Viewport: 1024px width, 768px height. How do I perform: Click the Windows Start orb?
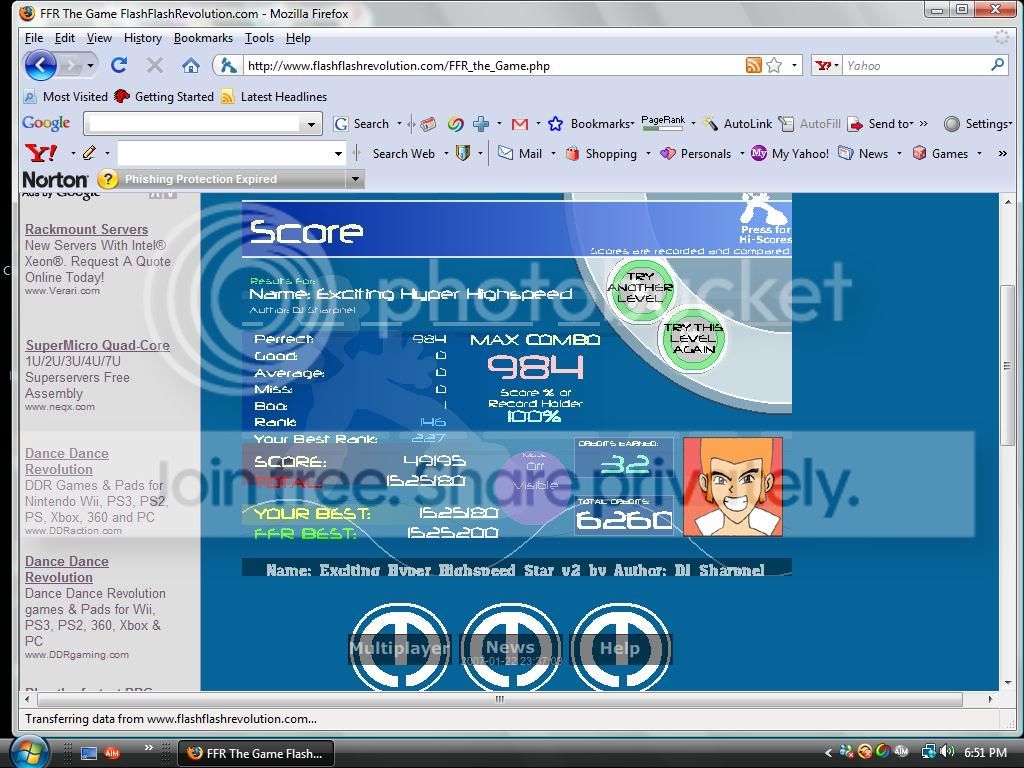27,752
